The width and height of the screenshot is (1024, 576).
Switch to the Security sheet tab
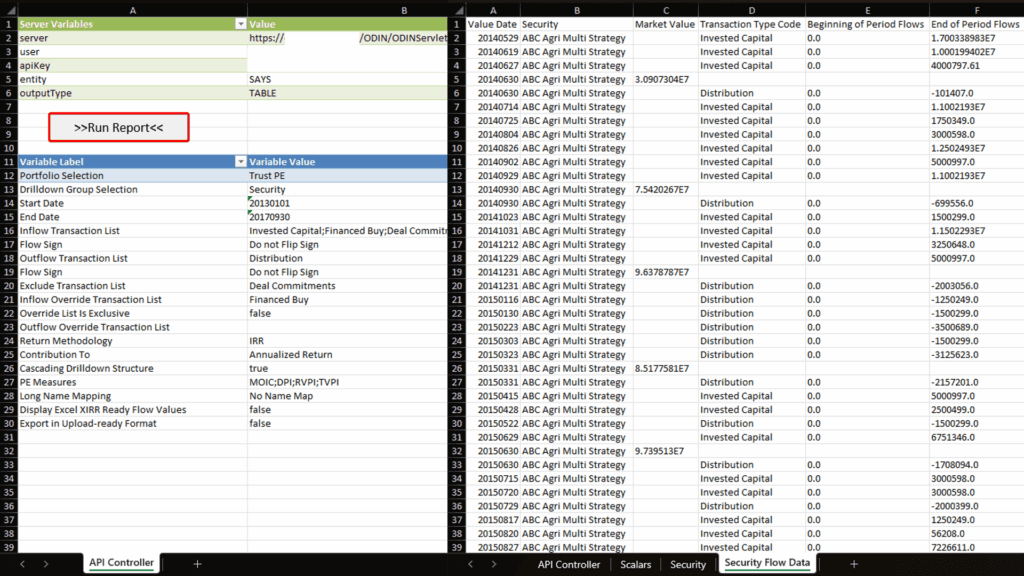pyautogui.click(x=687, y=564)
